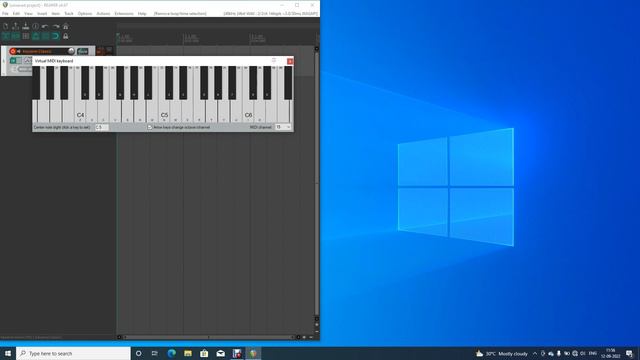Screen dimensions: 640x360
Task: Click the taskbar clock and date
Action: [610, 353]
